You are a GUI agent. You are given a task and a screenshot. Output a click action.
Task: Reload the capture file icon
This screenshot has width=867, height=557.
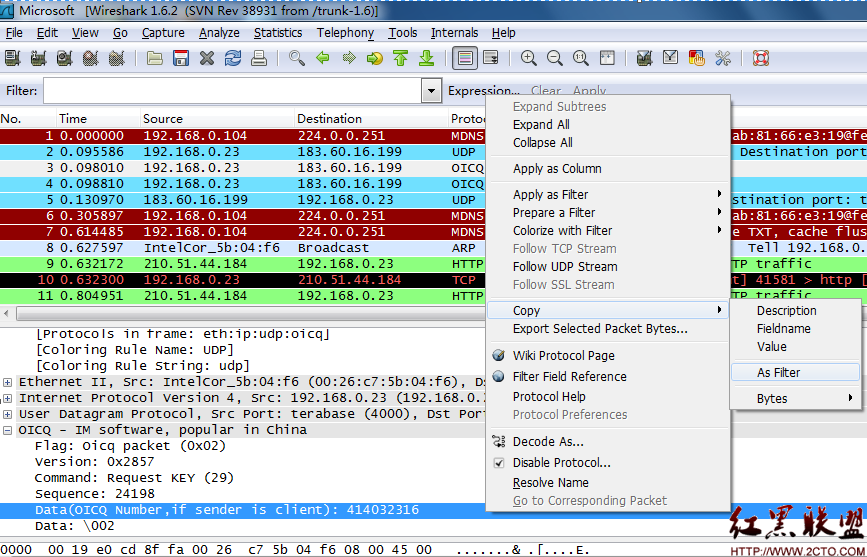tap(233, 58)
